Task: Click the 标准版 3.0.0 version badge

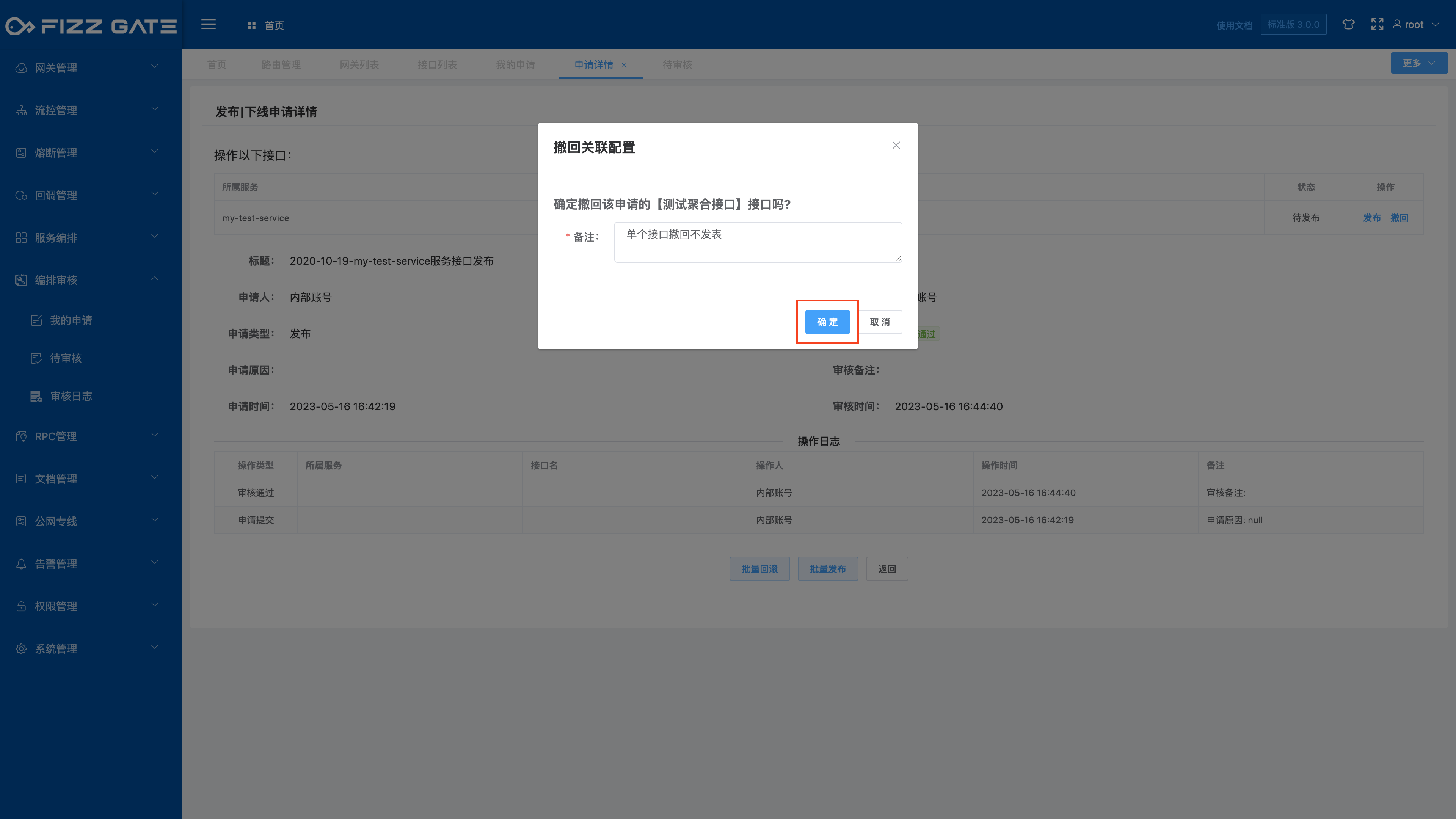Action: (x=1293, y=24)
